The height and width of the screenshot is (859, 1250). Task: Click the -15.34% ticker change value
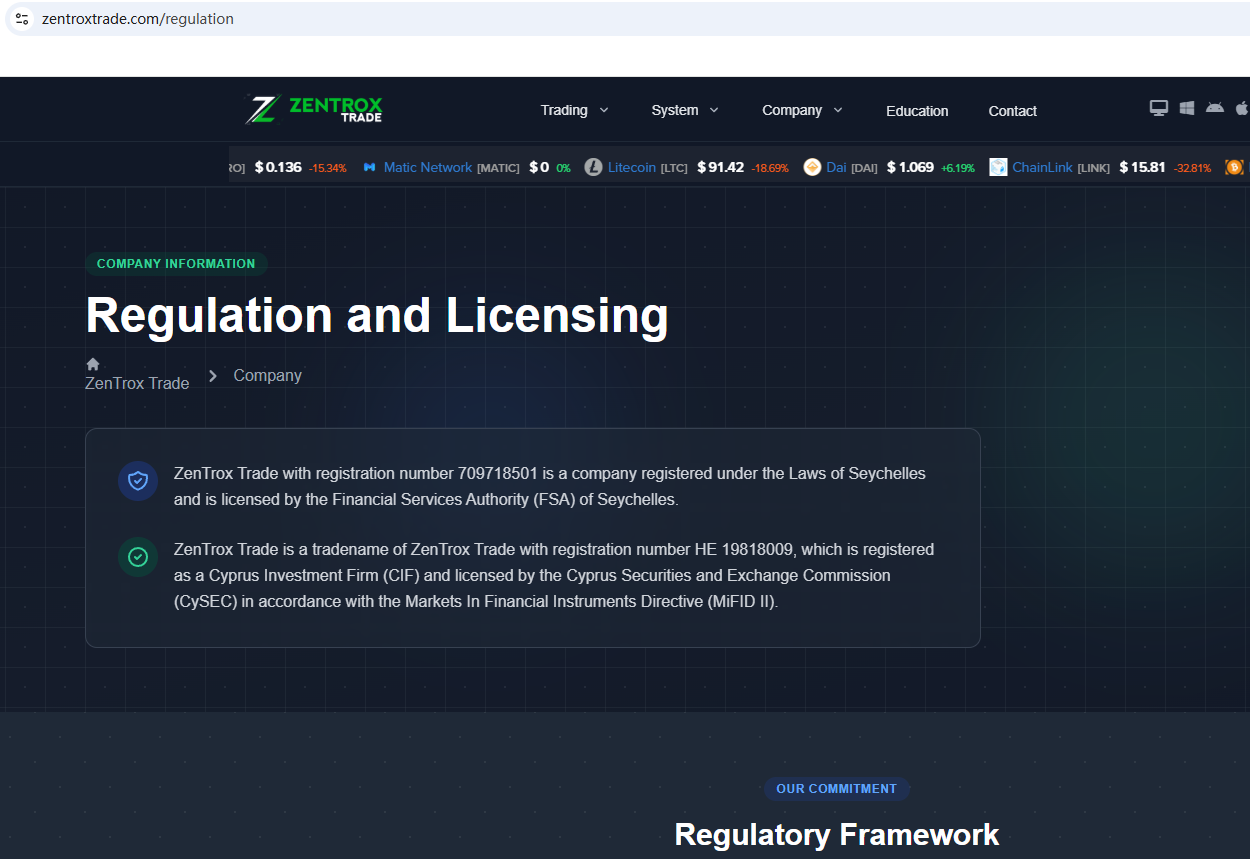pos(328,168)
